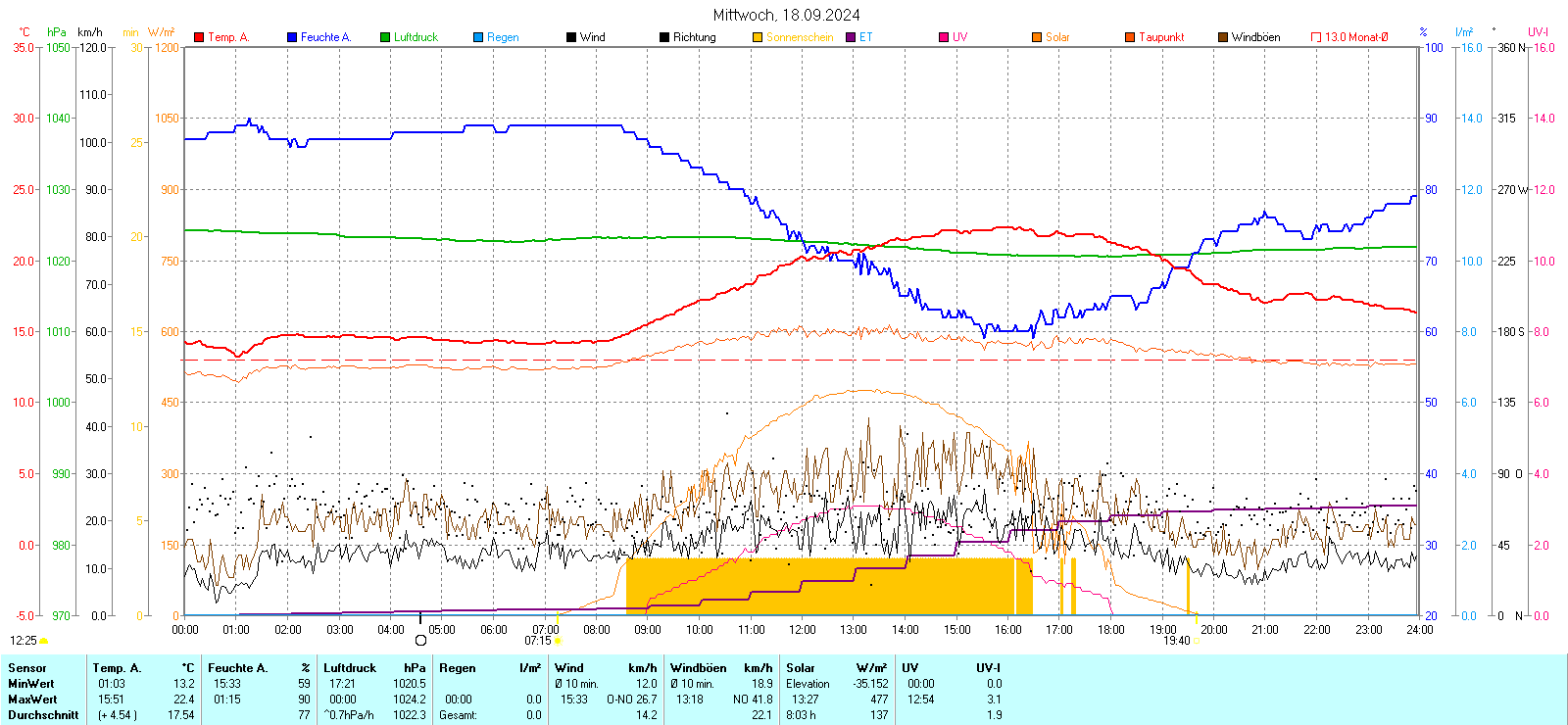Click the brown Windböen legend square
The image size is (1568, 725).
(1223, 37)
